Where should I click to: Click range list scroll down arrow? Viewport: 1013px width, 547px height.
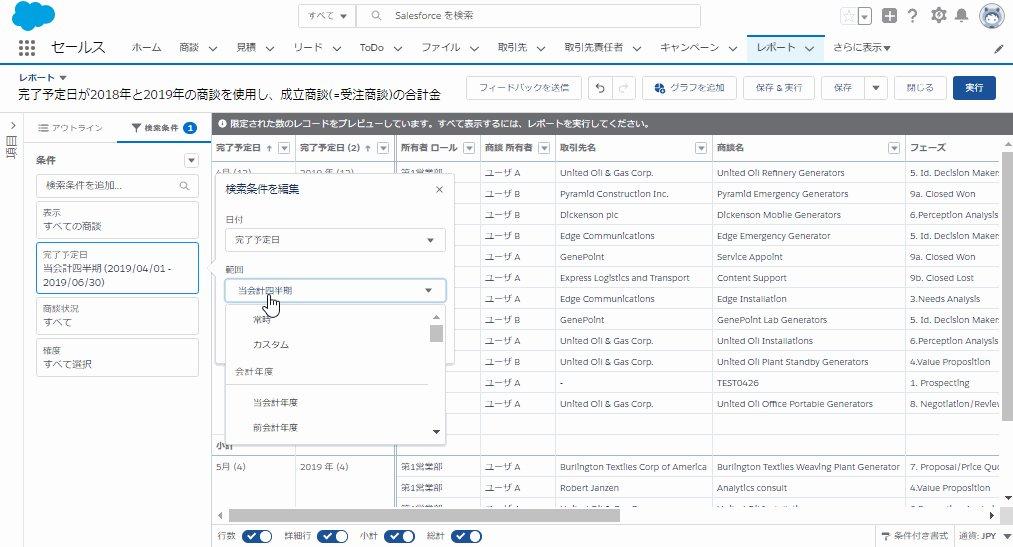pos(436,431)
